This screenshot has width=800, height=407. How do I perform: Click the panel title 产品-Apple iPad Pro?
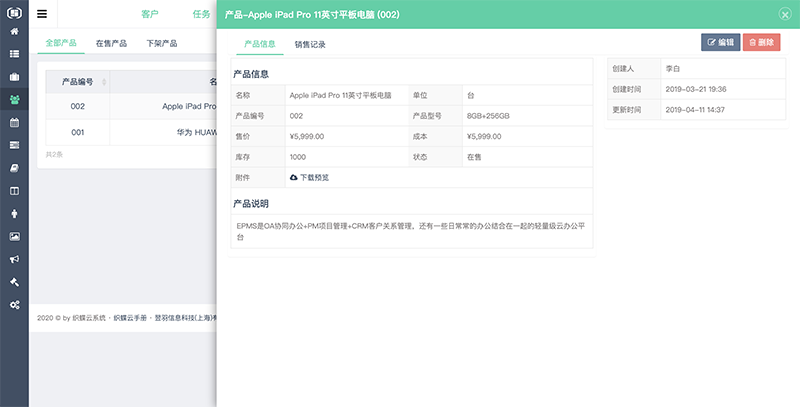click(x=312, y=15)
